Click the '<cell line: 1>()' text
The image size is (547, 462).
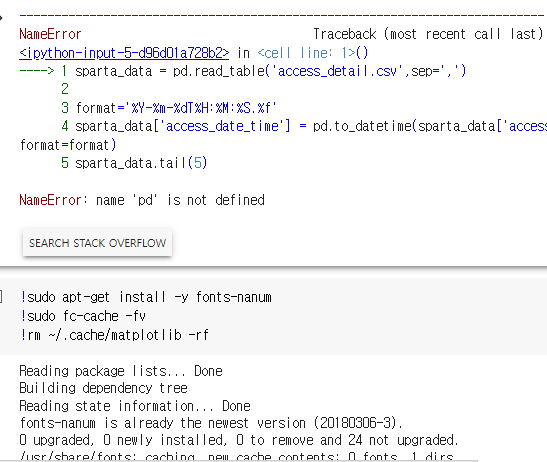[313, 53]
